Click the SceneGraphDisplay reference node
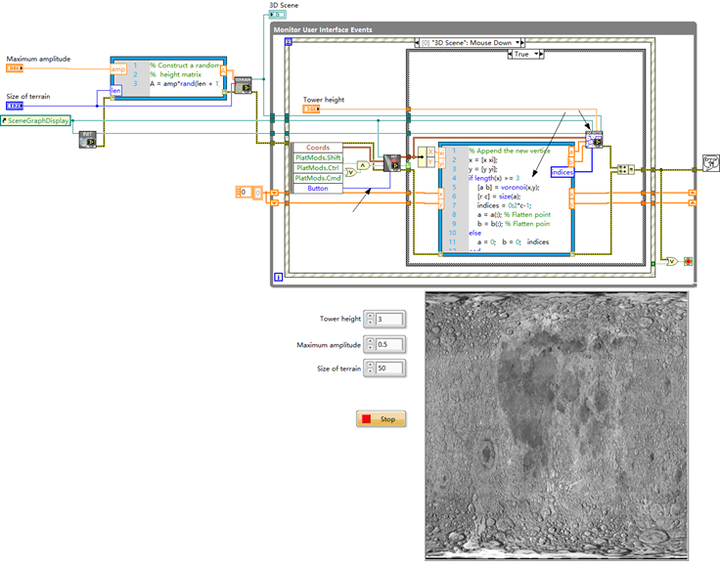 [36, 121]
